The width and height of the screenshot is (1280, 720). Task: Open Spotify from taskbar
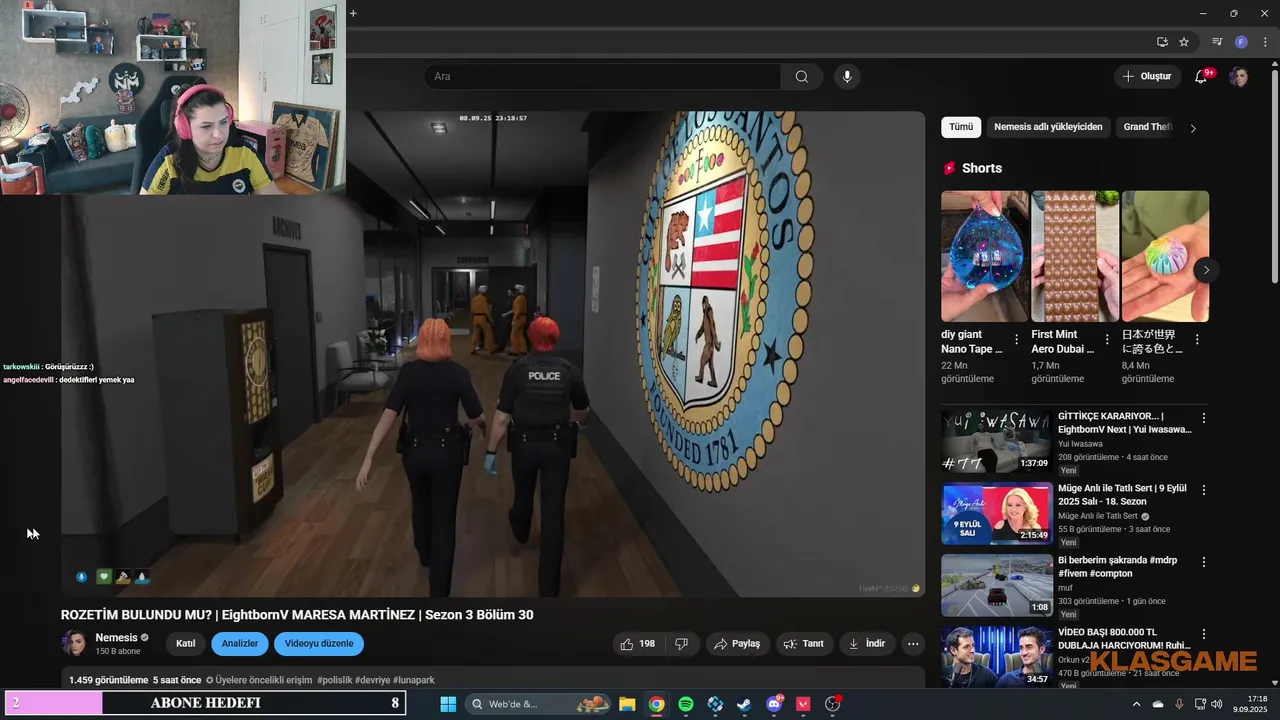click(686, 704)
